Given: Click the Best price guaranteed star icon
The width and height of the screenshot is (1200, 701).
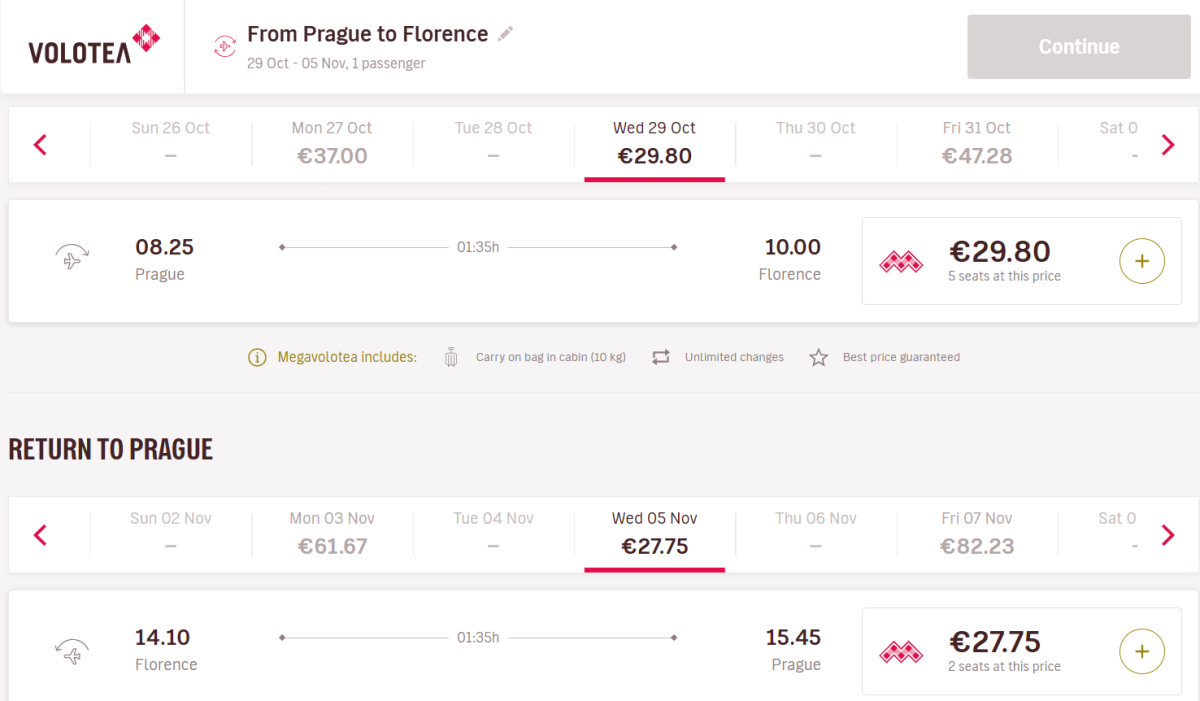Looking at the screenshot, I should (x=819, y=357).
